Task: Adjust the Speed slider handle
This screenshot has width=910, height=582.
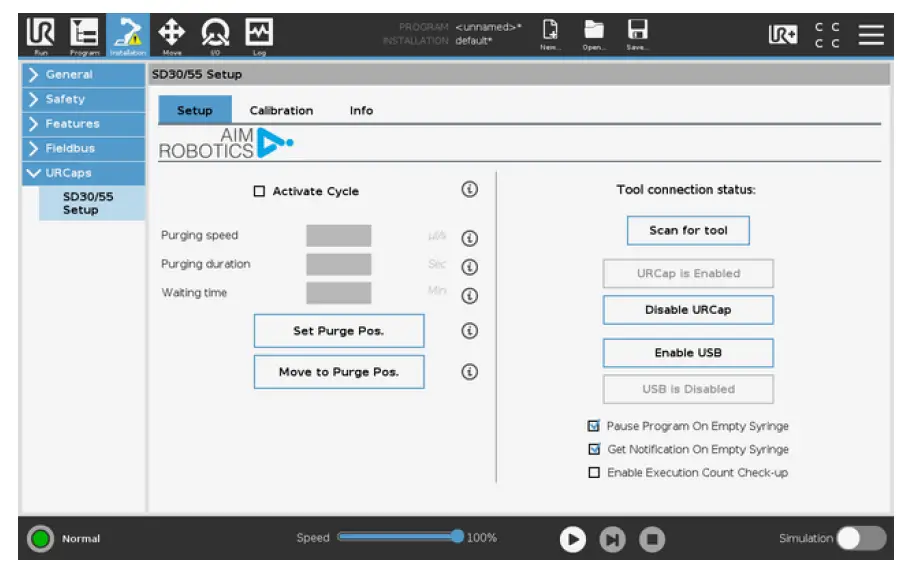Action: (x=458, y=537)
